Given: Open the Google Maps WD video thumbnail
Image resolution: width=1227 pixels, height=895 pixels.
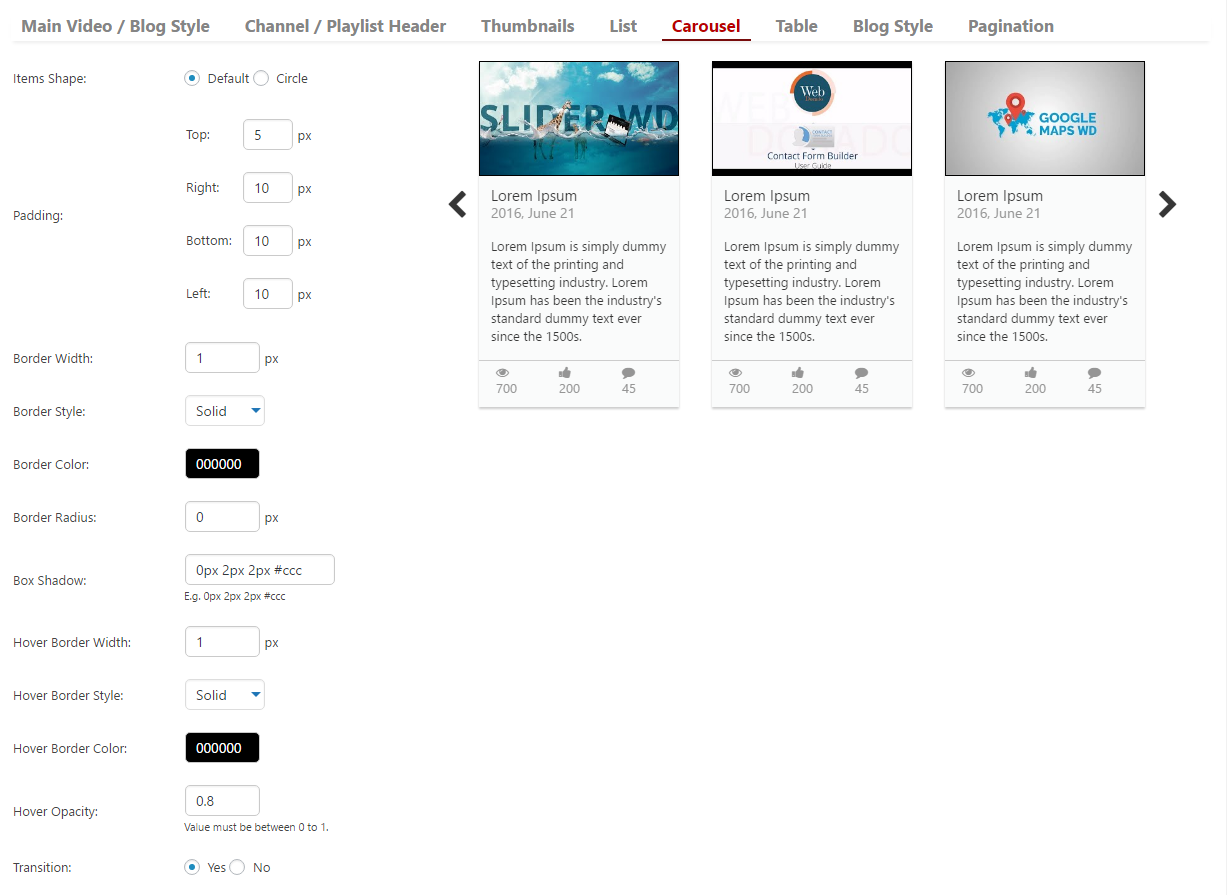Looking at the screenshot, I should point(1044,118).
